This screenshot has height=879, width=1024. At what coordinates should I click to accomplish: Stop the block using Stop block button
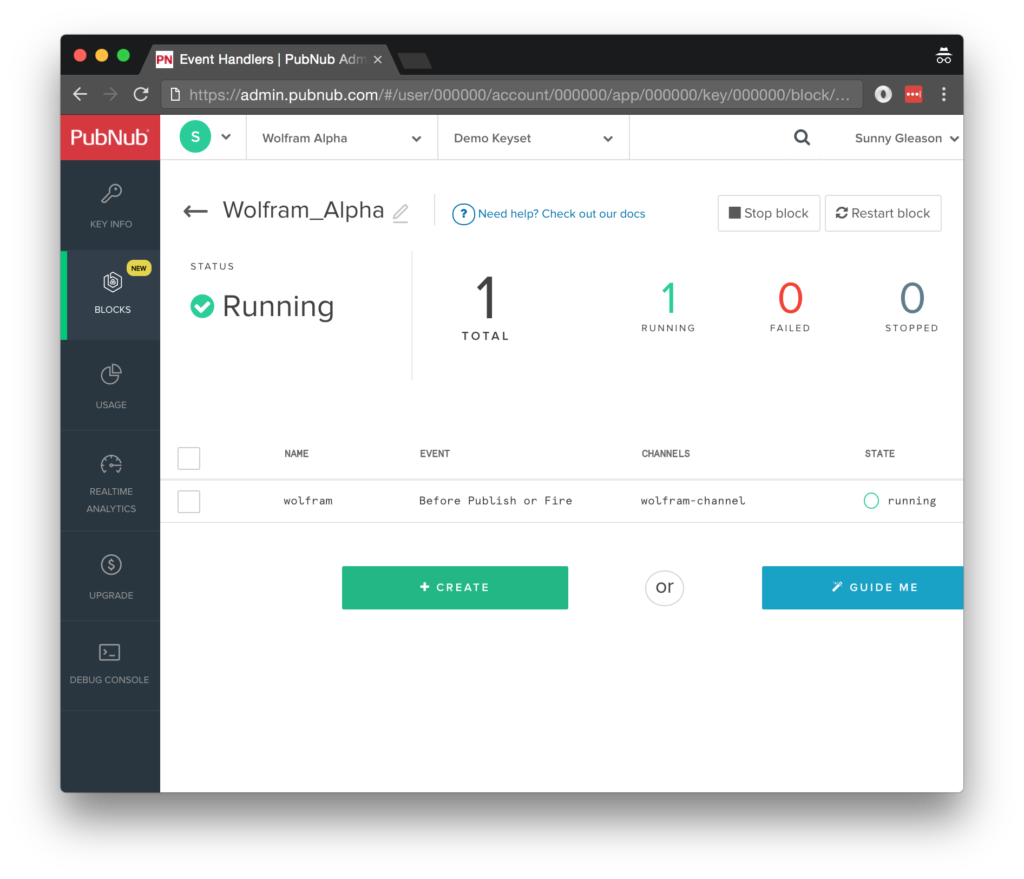click(768, 213)
